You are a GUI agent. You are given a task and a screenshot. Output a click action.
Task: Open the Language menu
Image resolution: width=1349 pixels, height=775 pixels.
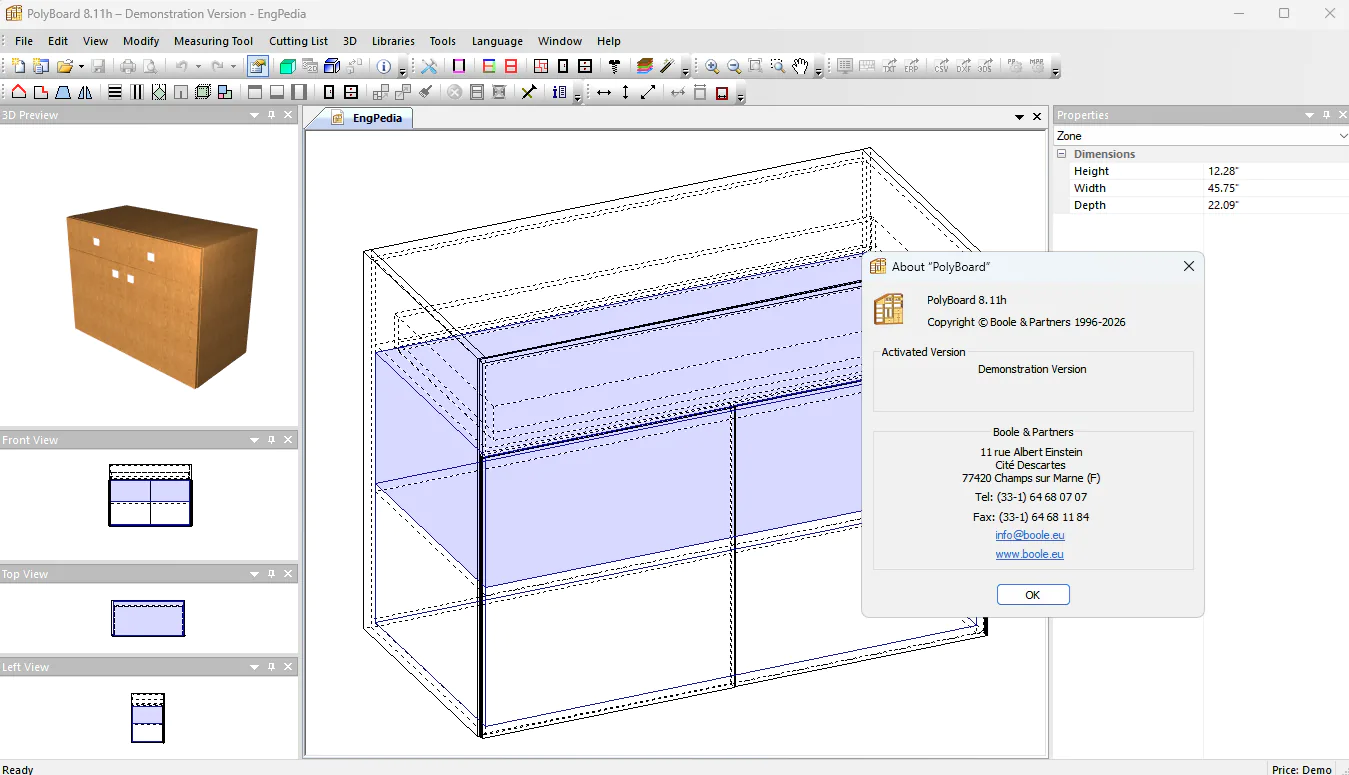[x=497, y=41]
